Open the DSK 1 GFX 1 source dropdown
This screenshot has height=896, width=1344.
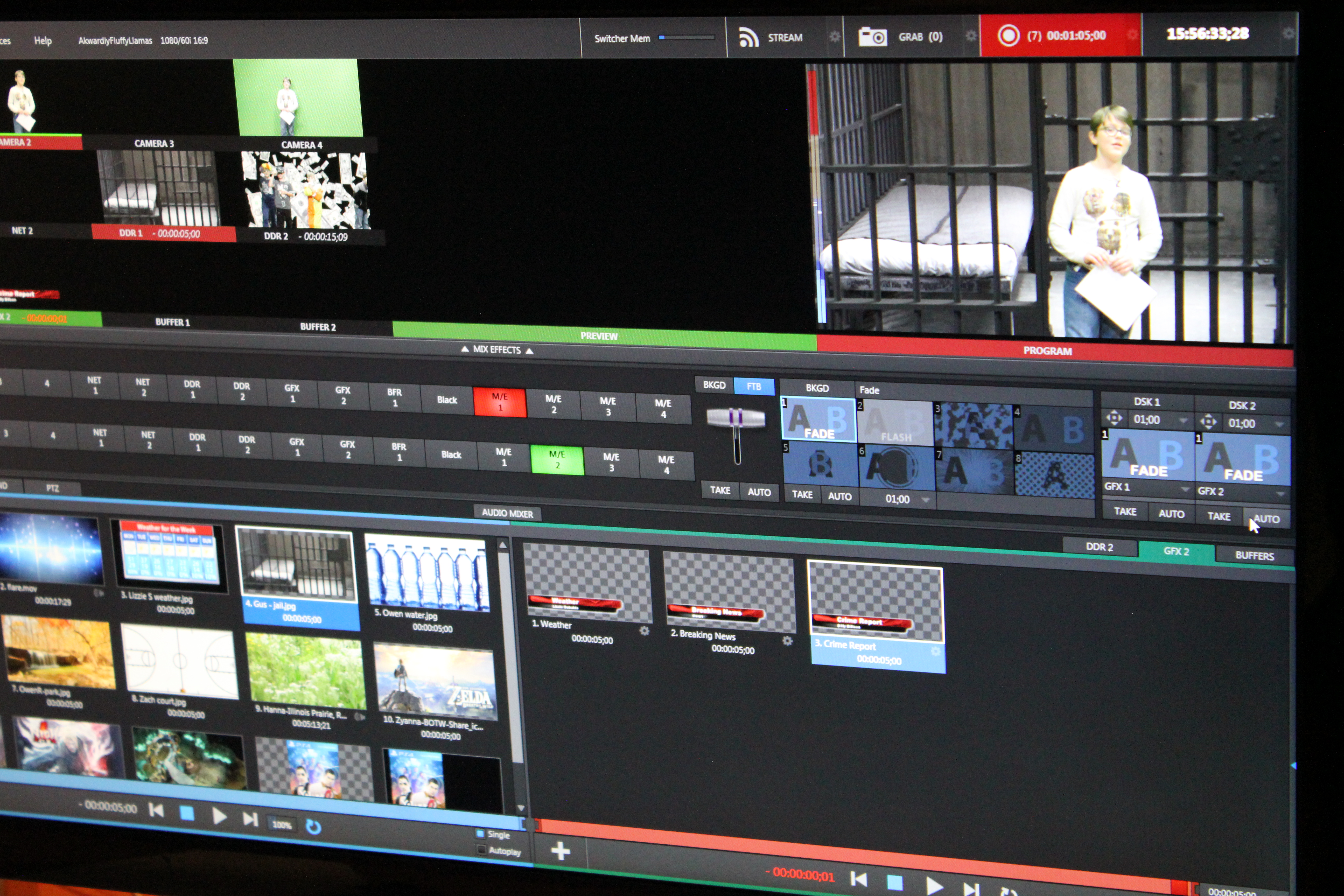click(1184, 489)
